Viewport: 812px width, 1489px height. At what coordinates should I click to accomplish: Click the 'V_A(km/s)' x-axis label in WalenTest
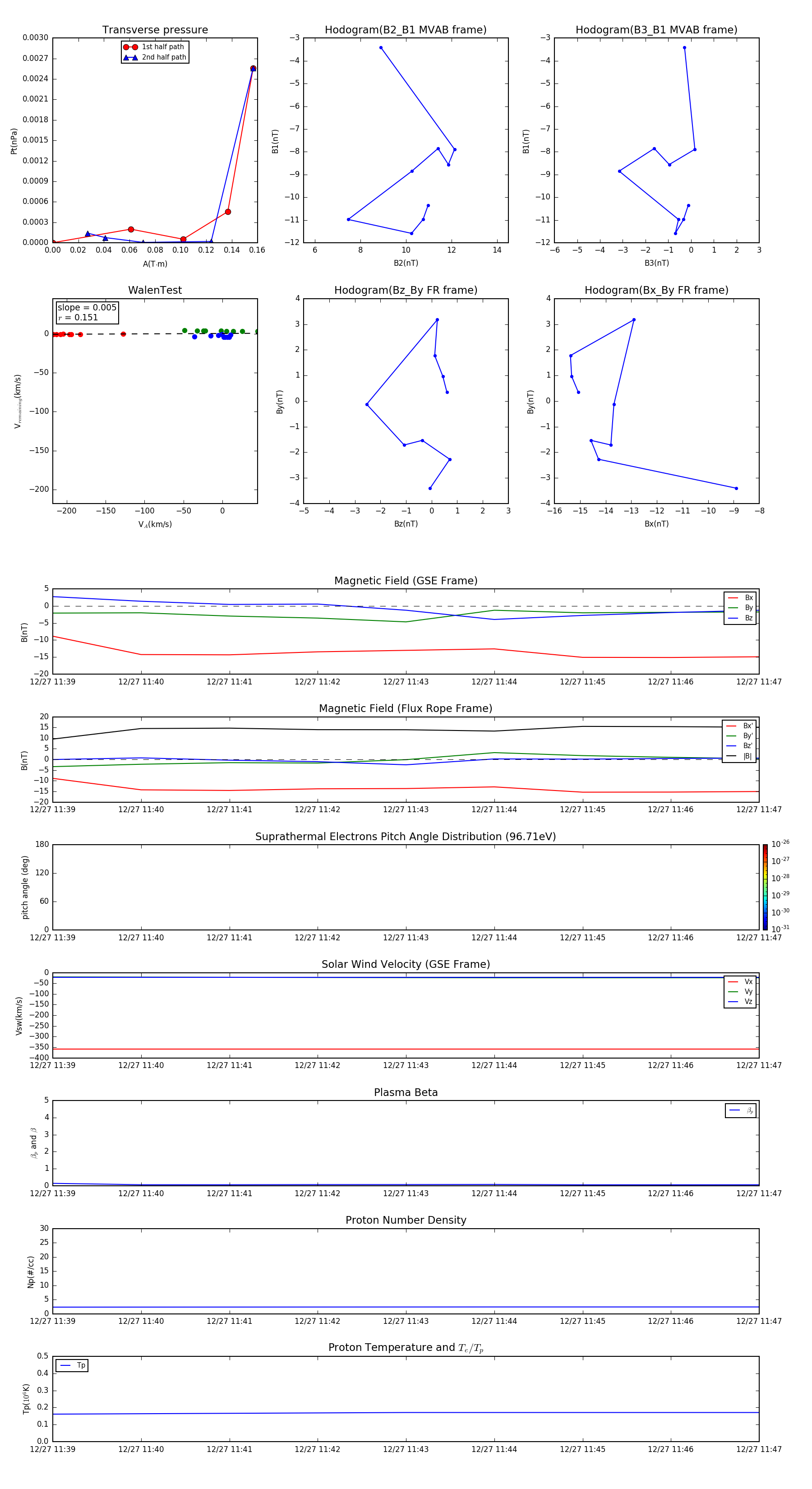155,524
